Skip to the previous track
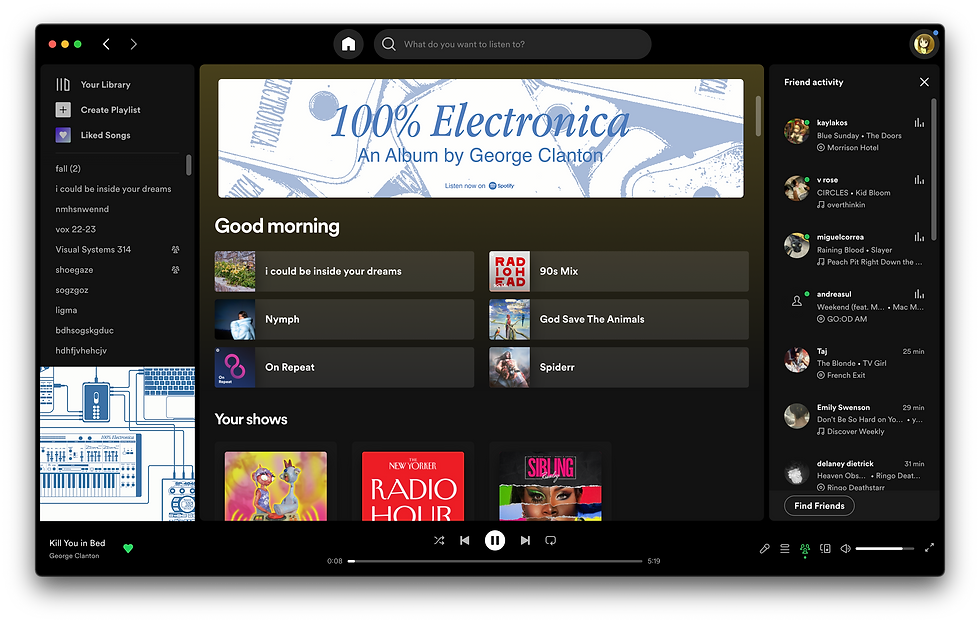Screen dimensions: 980x623 point(464,541)
